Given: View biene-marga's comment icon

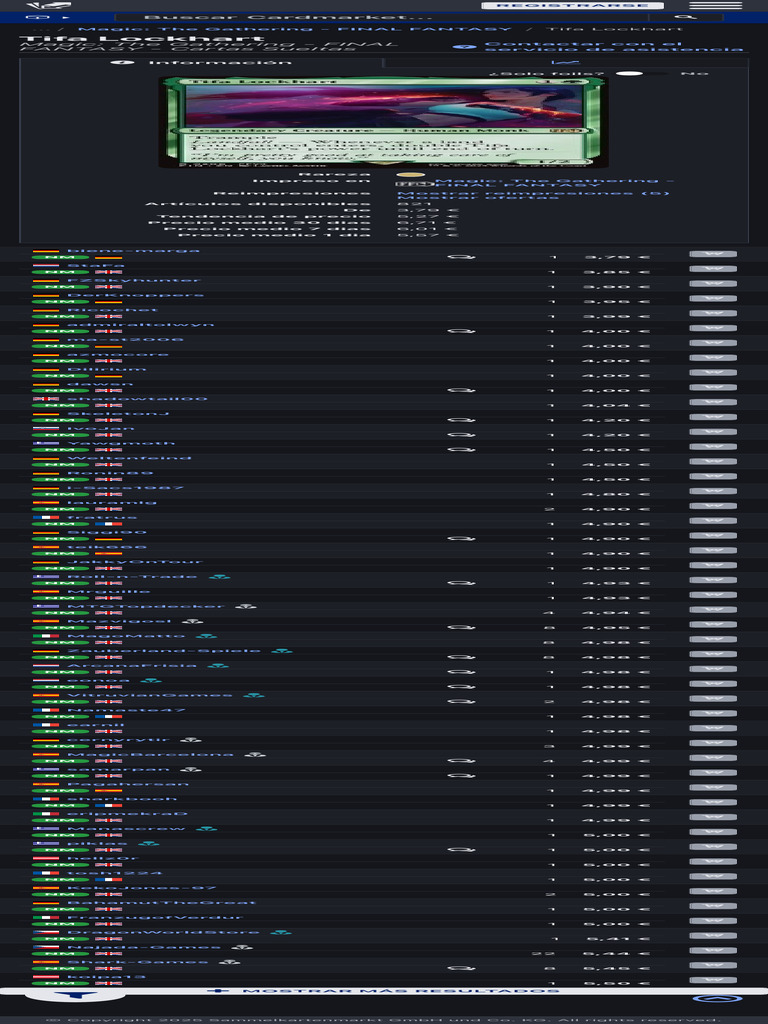Looking at the screenshot, I should pos(461,257).
